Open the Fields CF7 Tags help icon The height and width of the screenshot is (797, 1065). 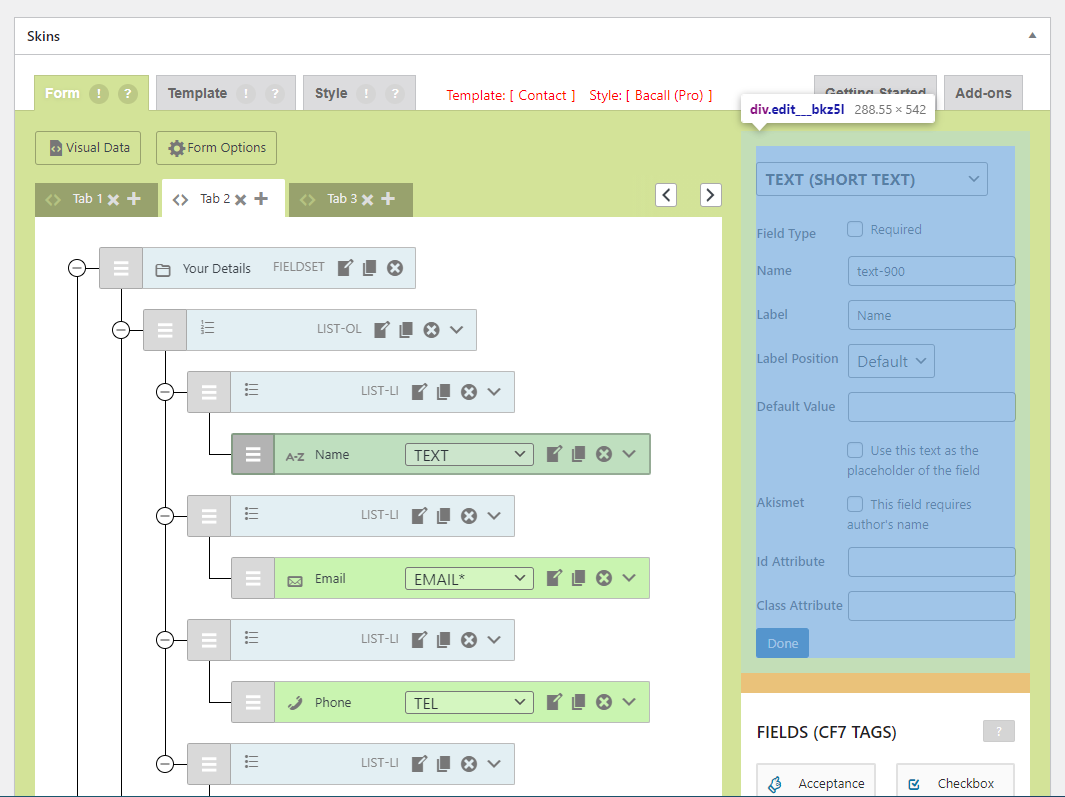tap(998, 731)
